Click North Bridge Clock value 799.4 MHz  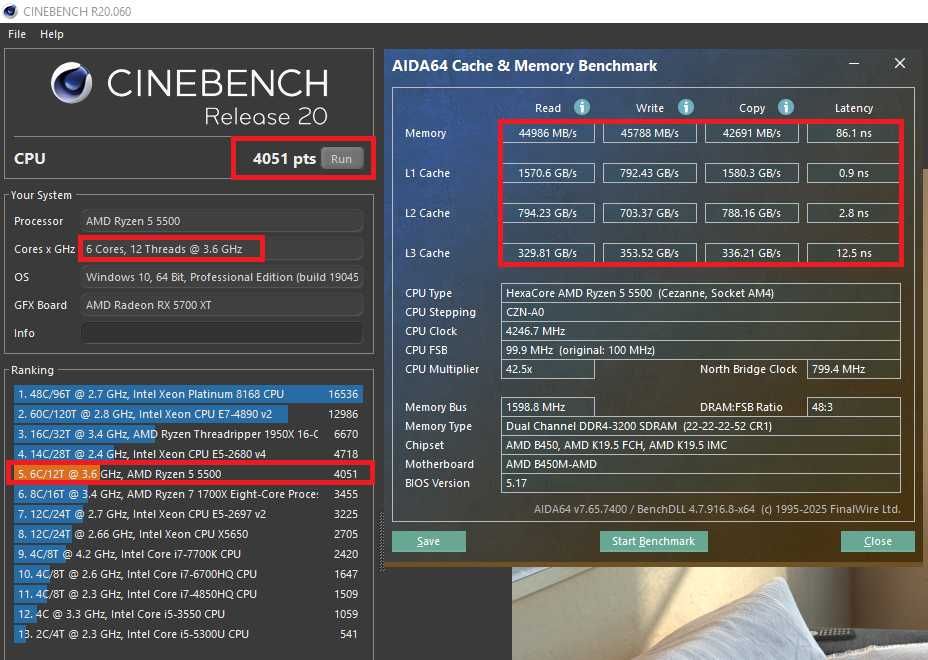point(853,369)
